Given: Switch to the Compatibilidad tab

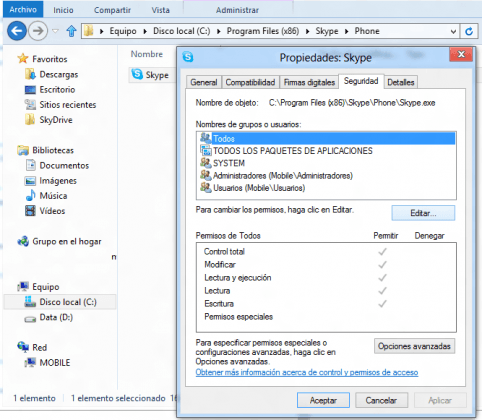Looking at the screenshot, I should coord(250,82).
